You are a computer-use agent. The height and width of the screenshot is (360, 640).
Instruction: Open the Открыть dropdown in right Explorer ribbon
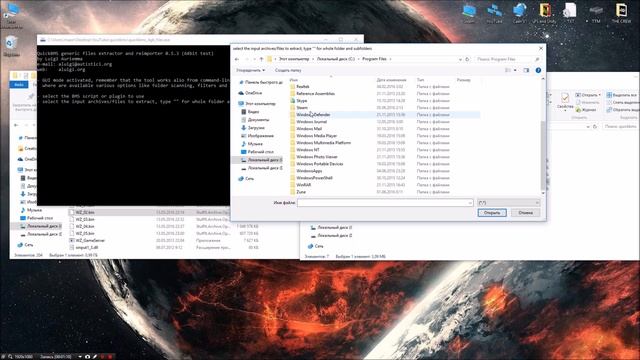pos(588,95)
